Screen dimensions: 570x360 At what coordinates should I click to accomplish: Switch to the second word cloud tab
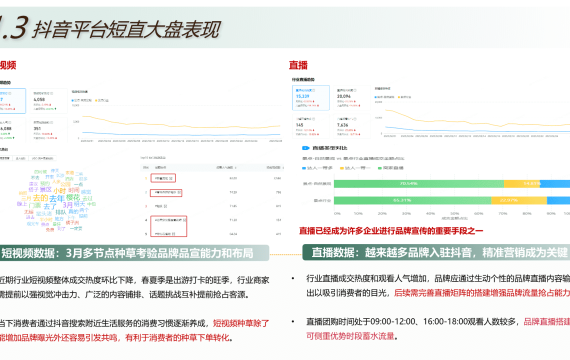coord(20,158)
